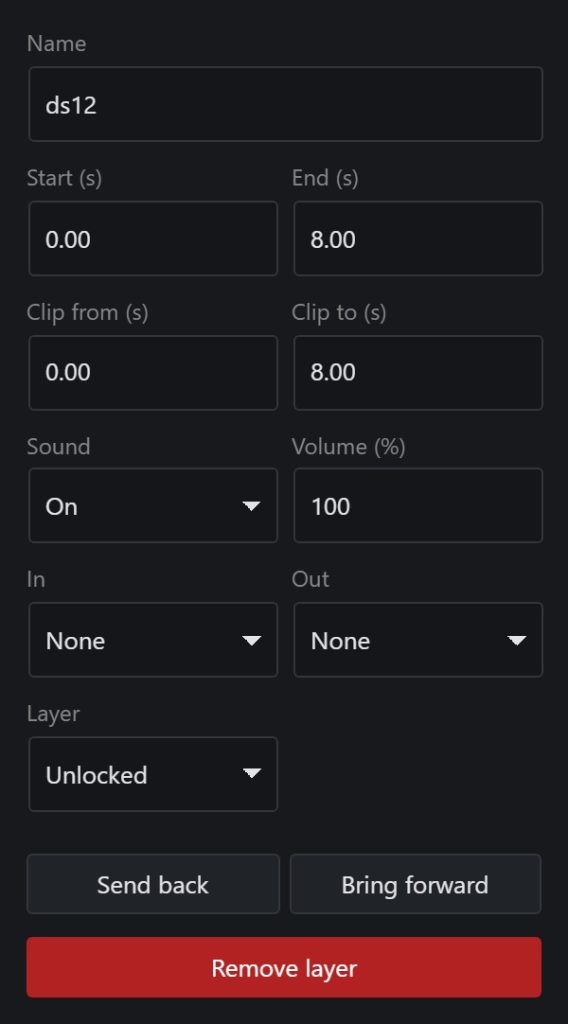Click the Out dropdown arrow icon
Viewport: 568px width, 1024px height.
(516, 641)
